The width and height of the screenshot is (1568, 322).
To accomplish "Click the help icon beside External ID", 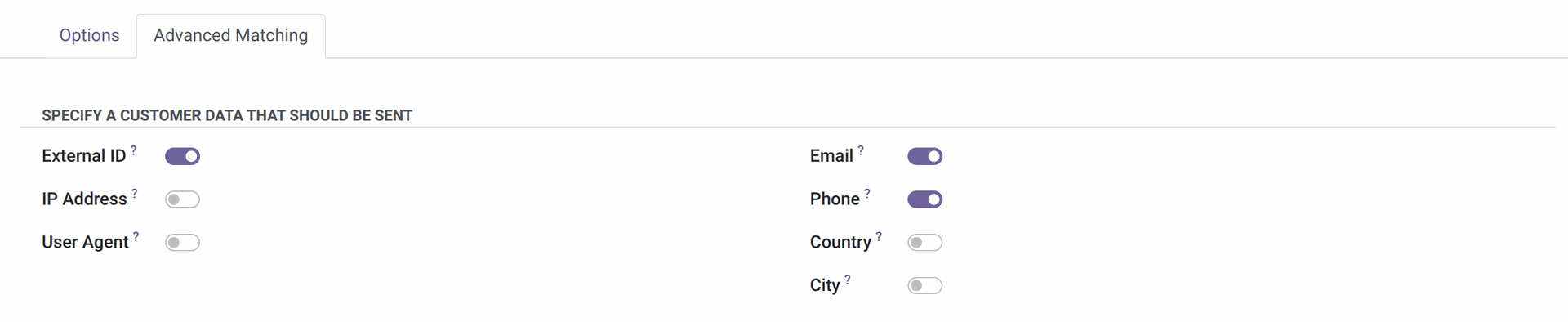I will pyautogui.click(x=134, y=150).
